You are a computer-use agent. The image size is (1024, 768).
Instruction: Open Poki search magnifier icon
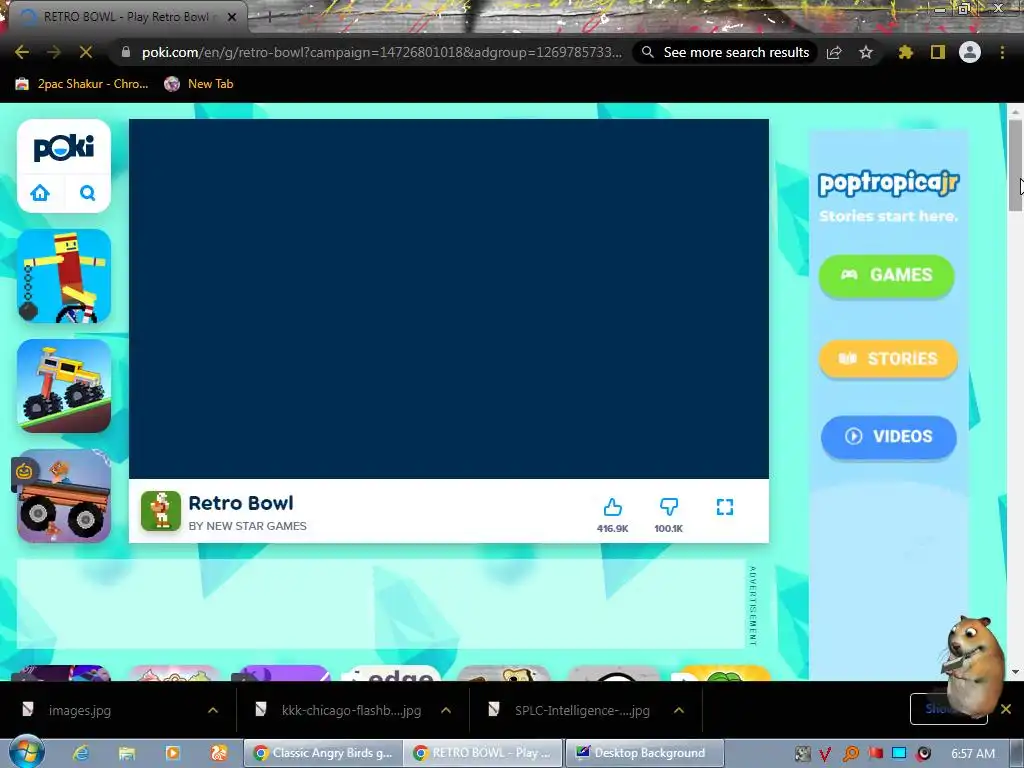[88, 193]
